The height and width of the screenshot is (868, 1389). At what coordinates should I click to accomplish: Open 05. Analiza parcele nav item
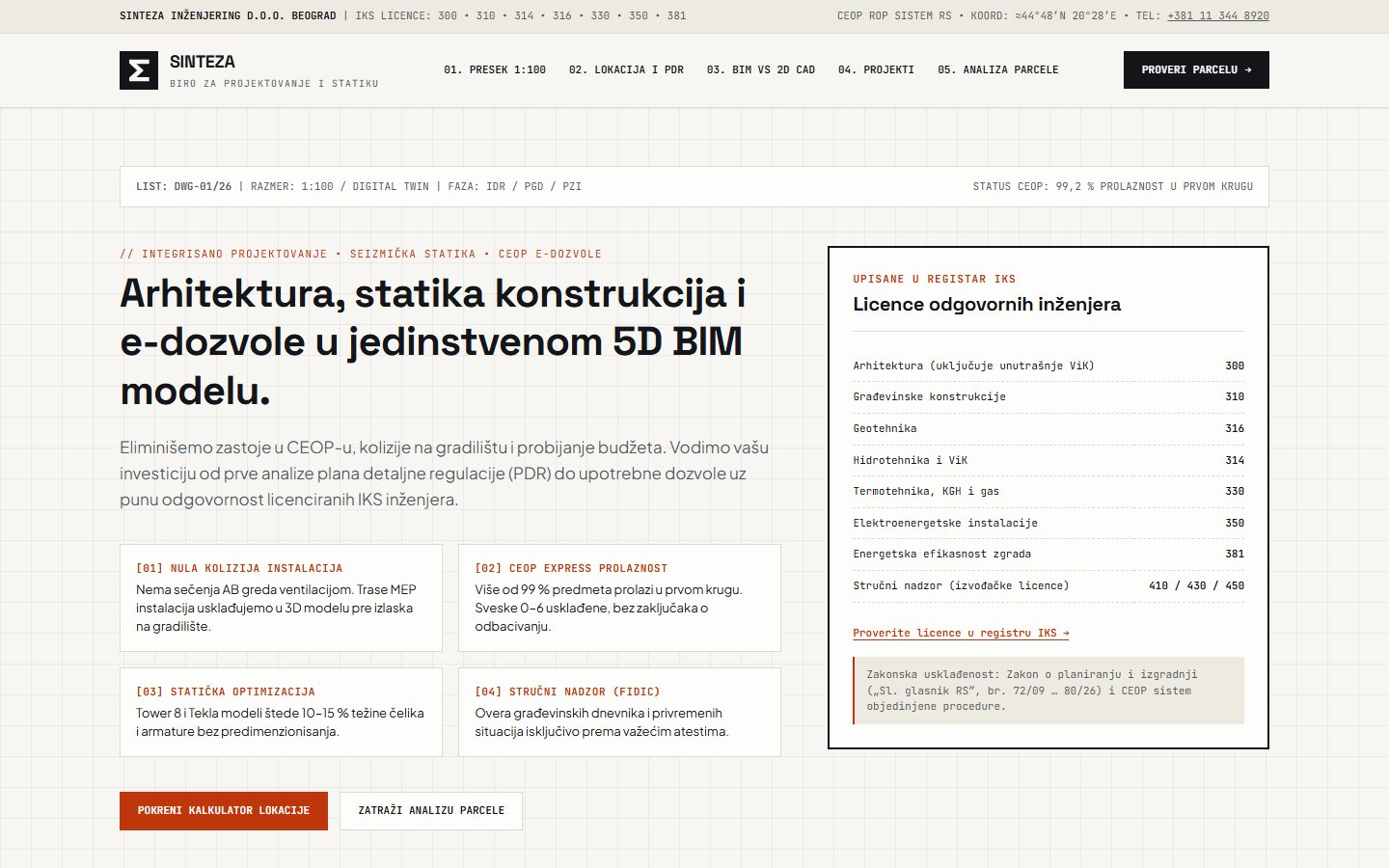point(998,70)
